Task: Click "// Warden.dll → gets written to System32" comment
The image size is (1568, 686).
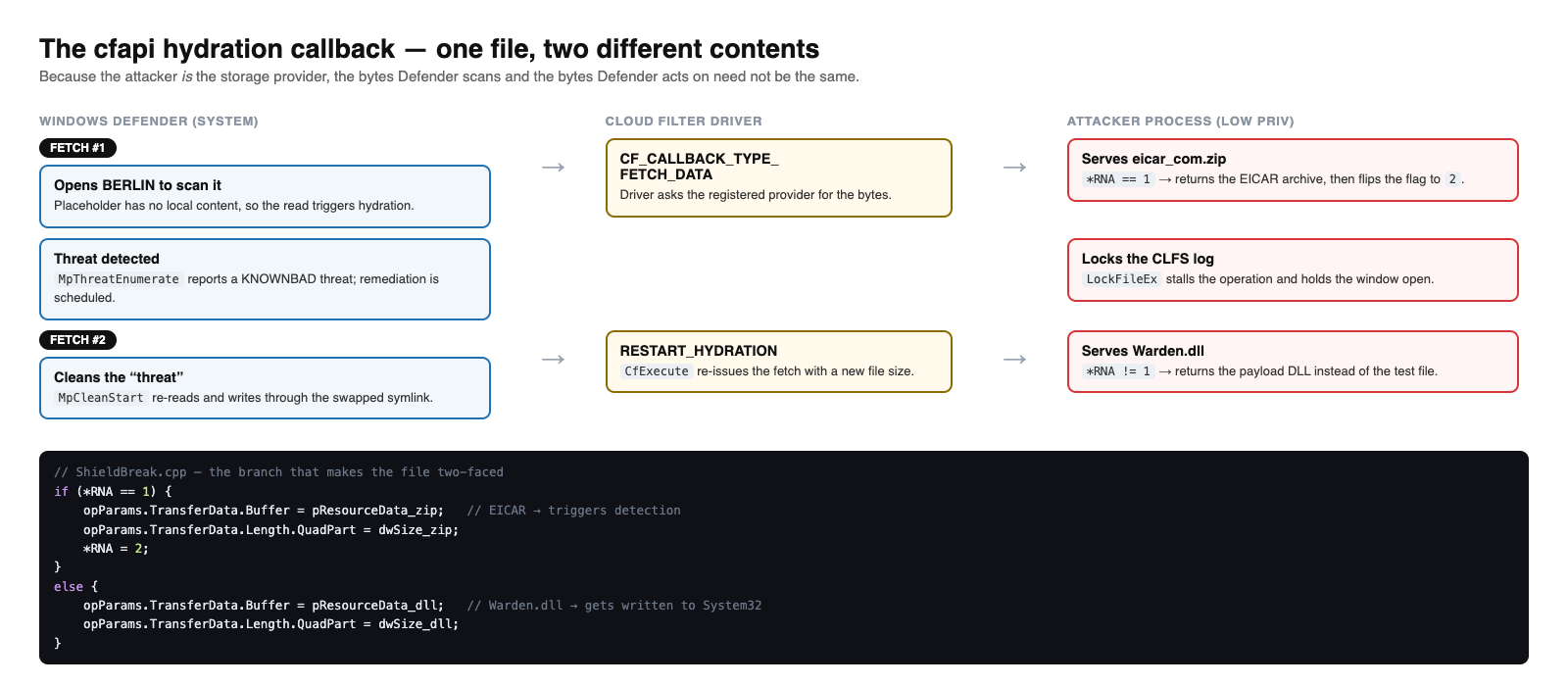Action: pos(614,606)
